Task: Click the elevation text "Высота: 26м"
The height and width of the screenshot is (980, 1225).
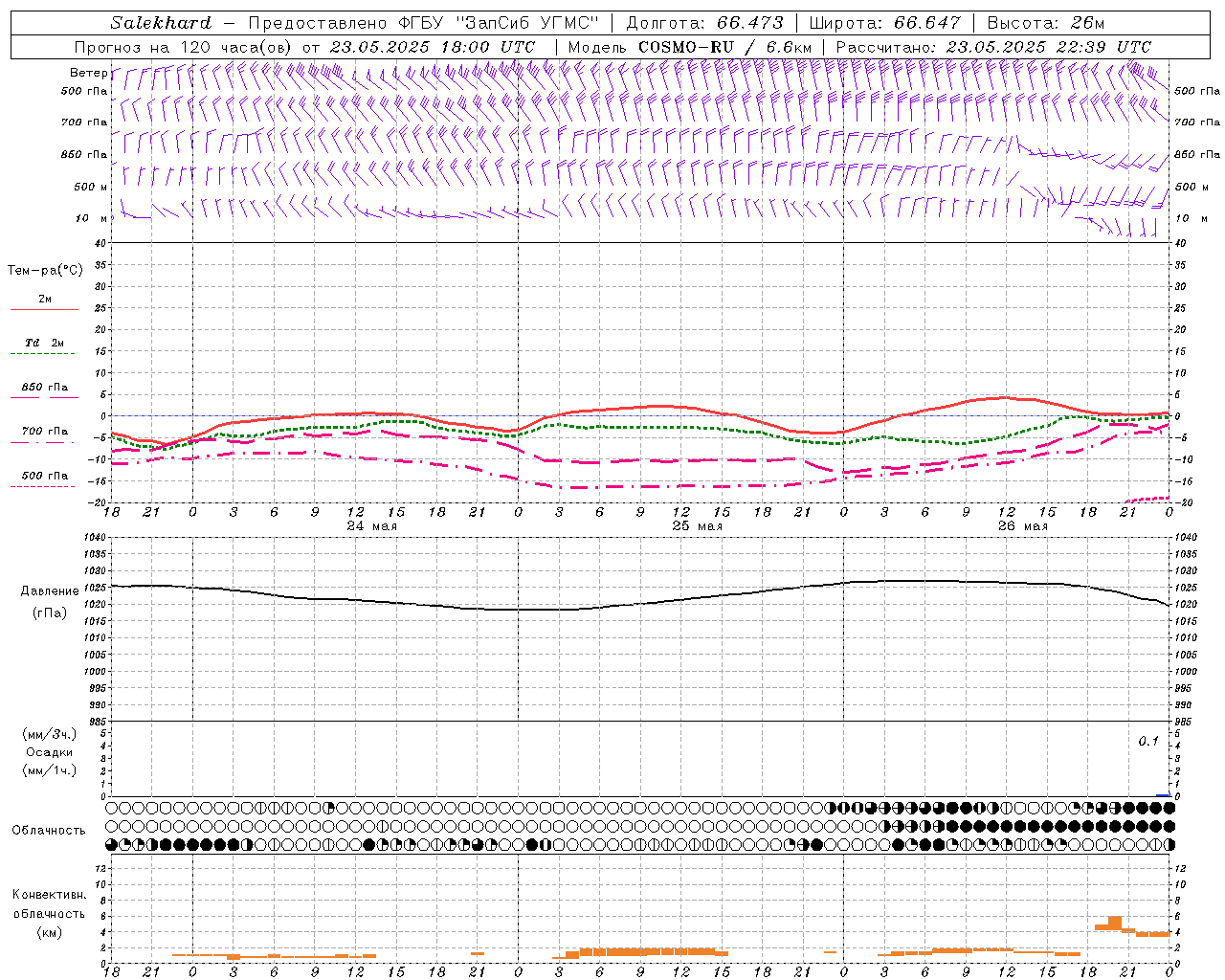Action: pyautogui.click(x=1045, y=23)
